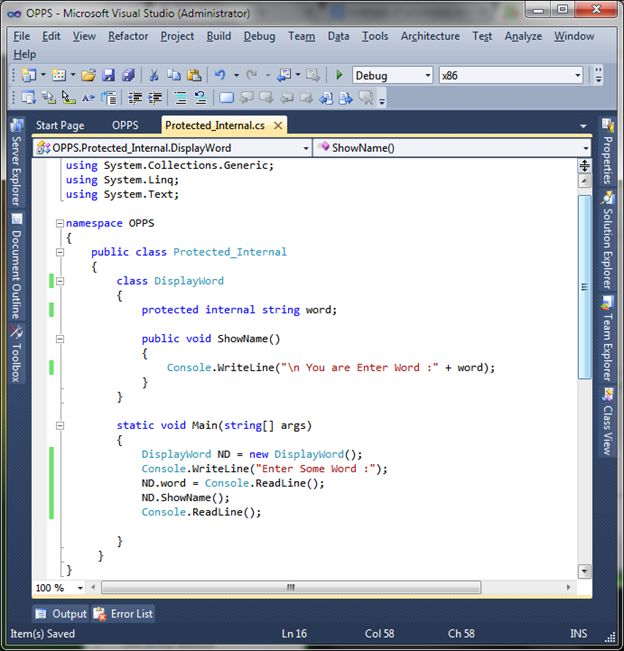Screen dimensions: 624x651
Task: Open the Debug menu
Action: click(x=259, y=36)
